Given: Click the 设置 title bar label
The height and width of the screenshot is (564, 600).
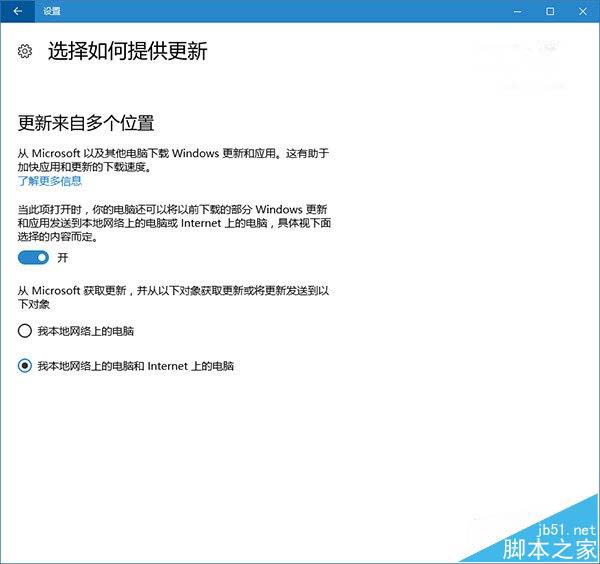Looking at the screenshot, I should point(52,11).
